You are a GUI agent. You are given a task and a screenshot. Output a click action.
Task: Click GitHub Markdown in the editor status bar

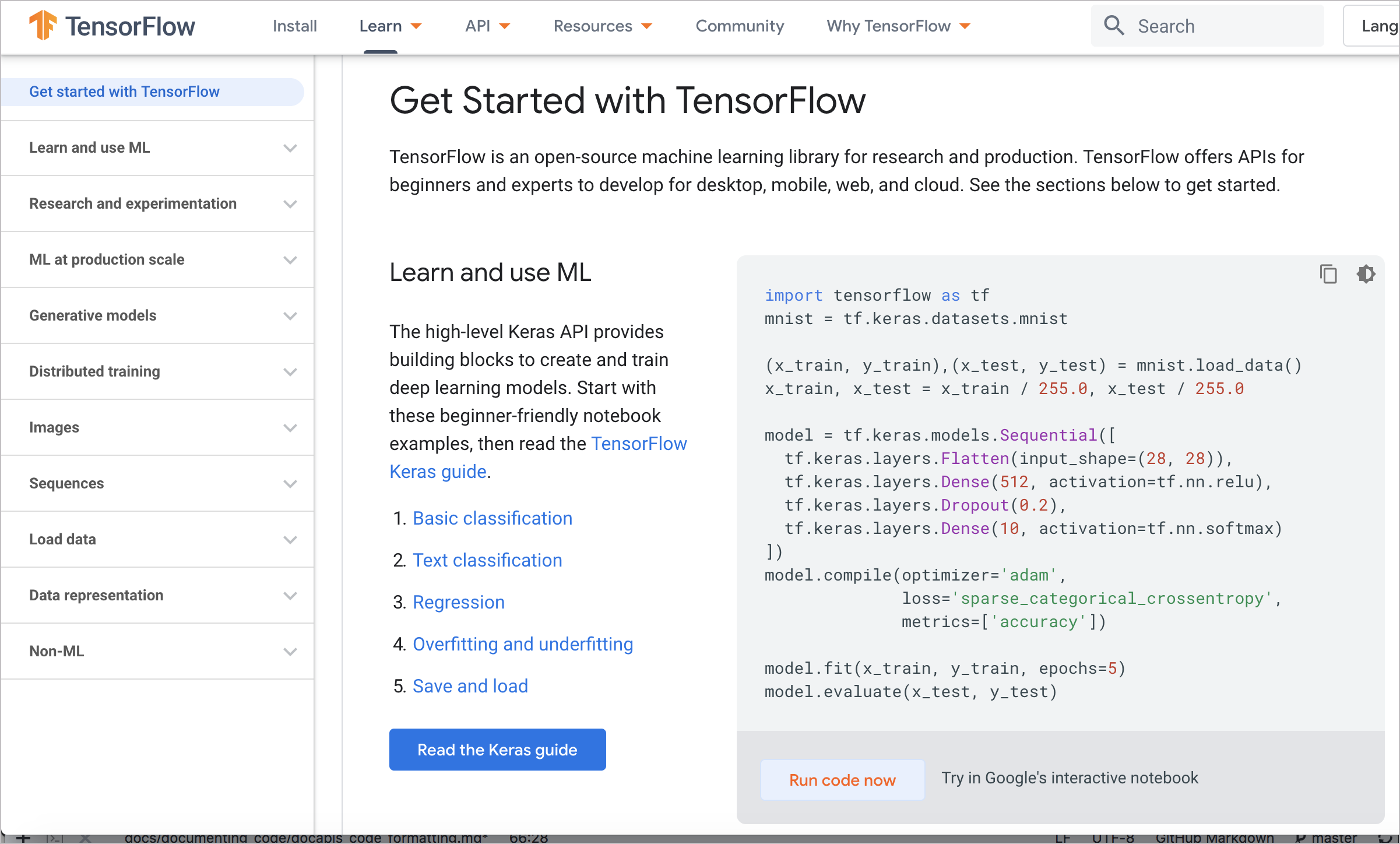pyautogui.click(x=1215, y=838)
